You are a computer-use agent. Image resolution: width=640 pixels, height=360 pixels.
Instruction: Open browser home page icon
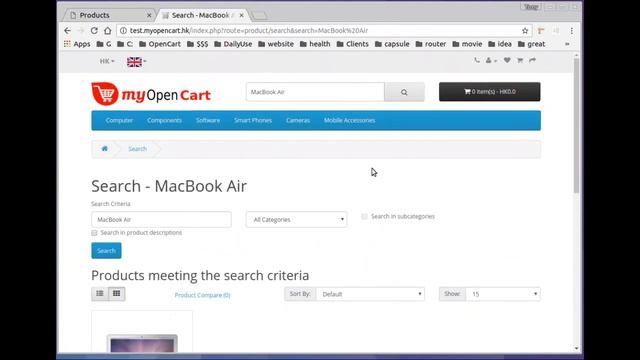pos(107,31)
